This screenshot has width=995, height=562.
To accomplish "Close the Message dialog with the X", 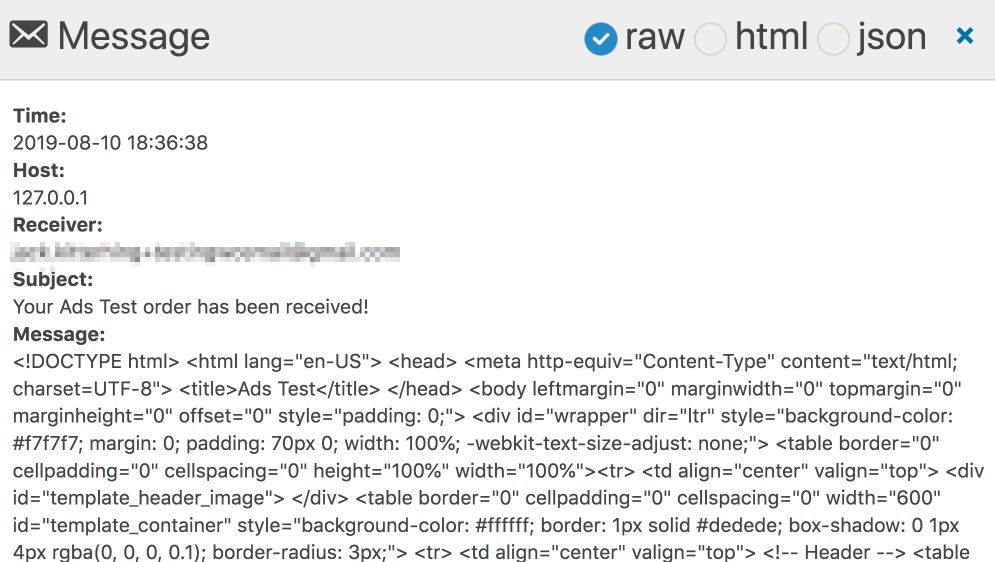I will [965, 36].
